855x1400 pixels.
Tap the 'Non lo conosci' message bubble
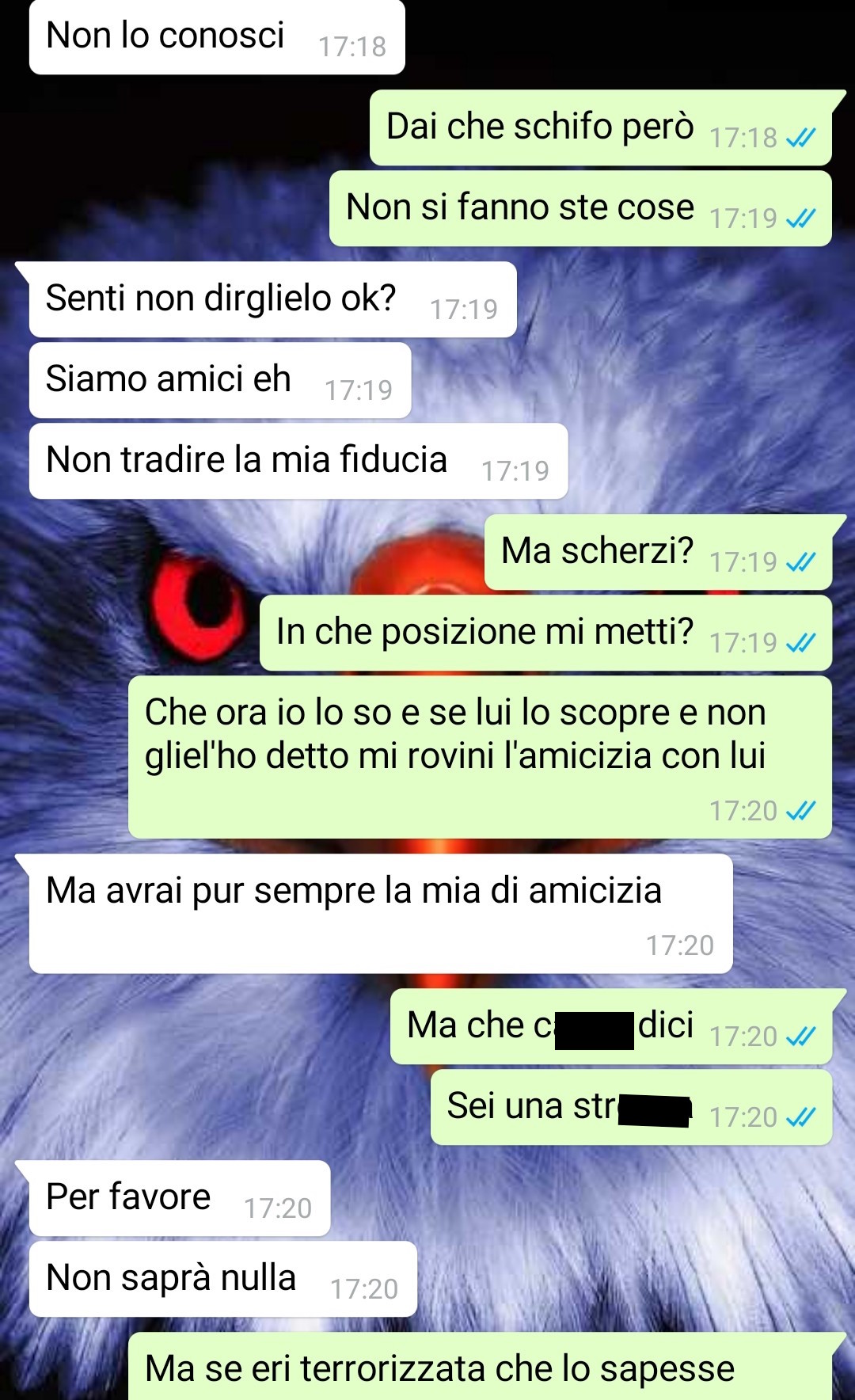tap(217, 37)
